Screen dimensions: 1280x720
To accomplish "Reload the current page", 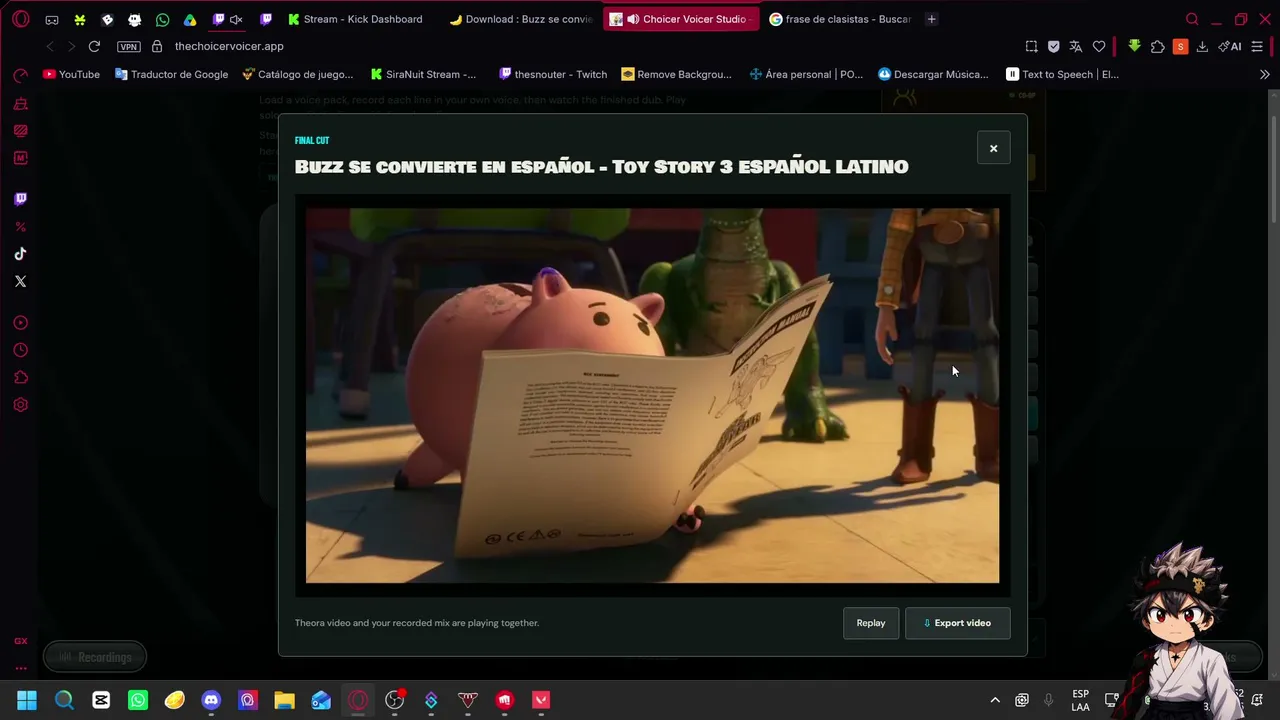I will [x=94, y=46].
